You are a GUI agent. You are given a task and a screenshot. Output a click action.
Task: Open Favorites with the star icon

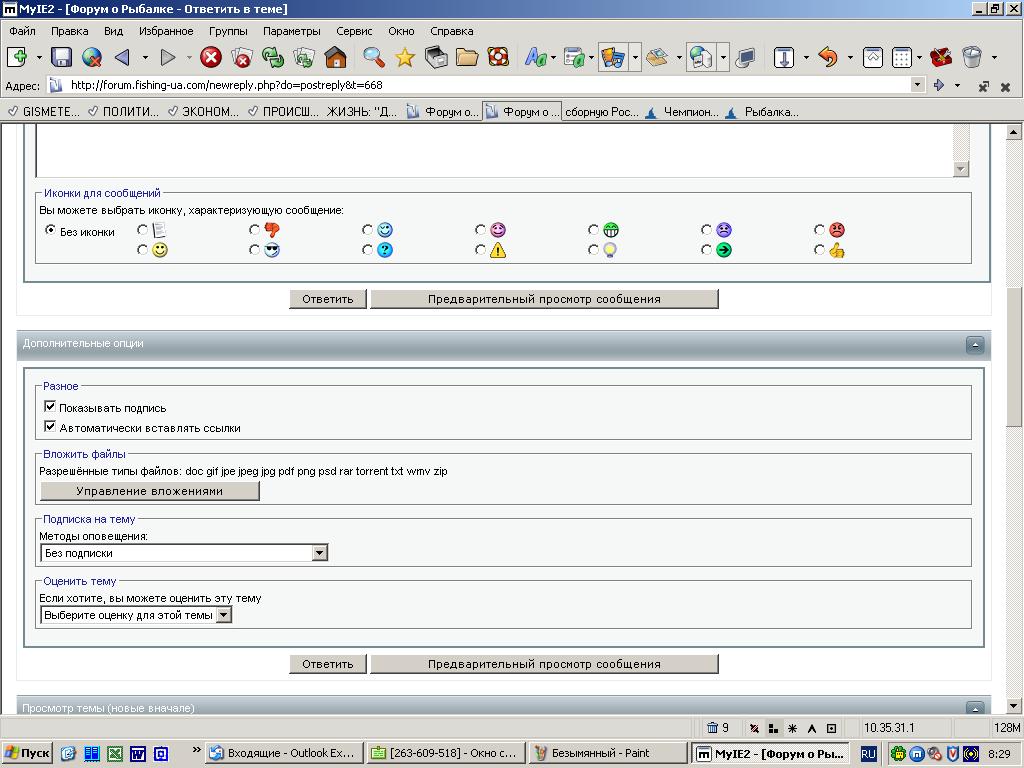click(404, 57)
